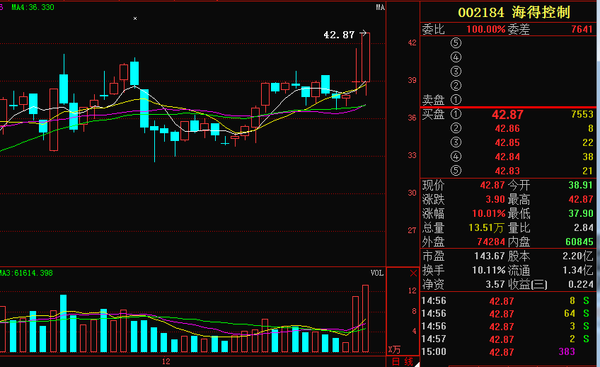Screen dimensions: 600x367
Task: Click the 委比 100.00% value
Action: coord(486,29)
